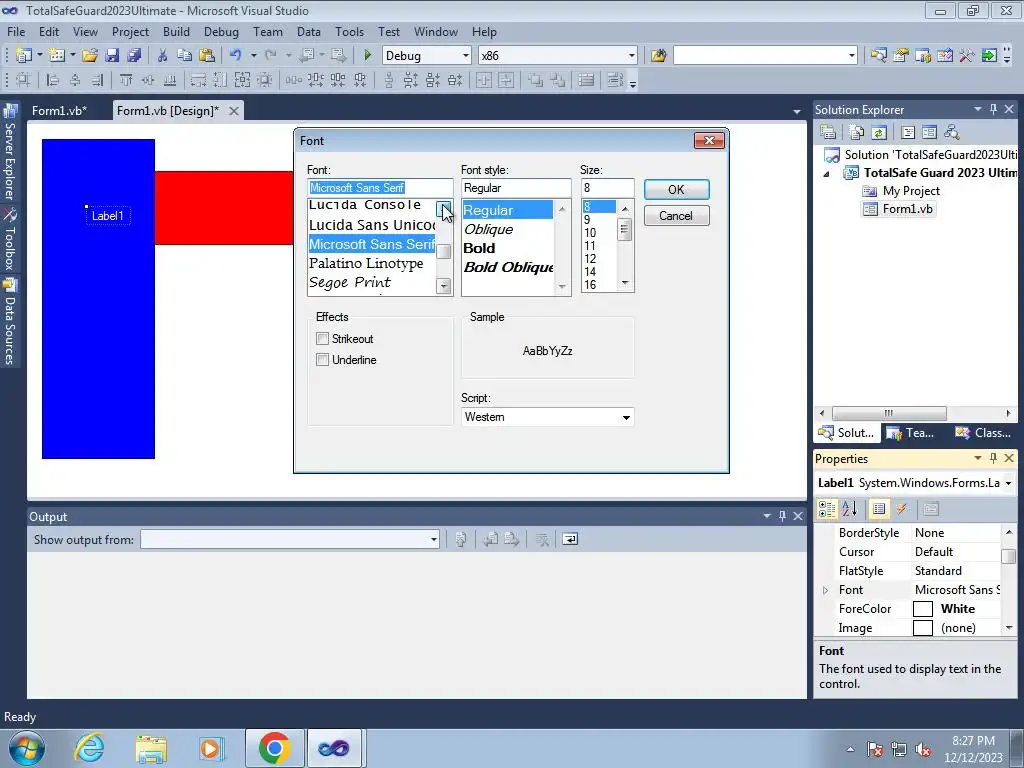Click the Image property swatch box in Properties
1024x768 pixels.
coord(922,628)
